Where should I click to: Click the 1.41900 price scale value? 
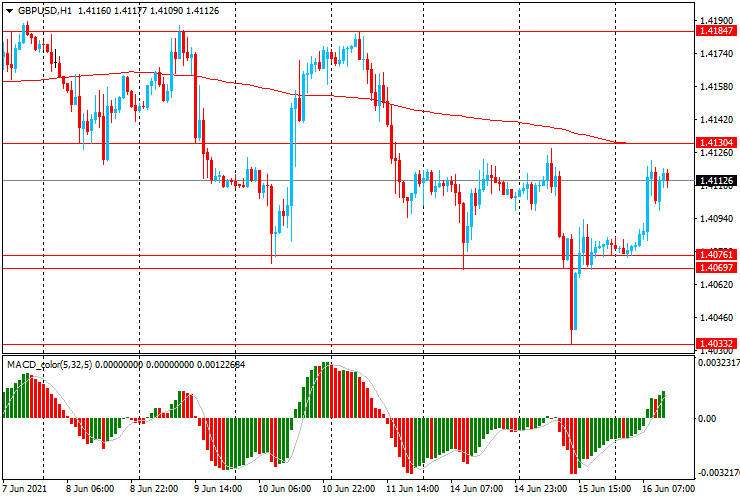tap(717, 21)
